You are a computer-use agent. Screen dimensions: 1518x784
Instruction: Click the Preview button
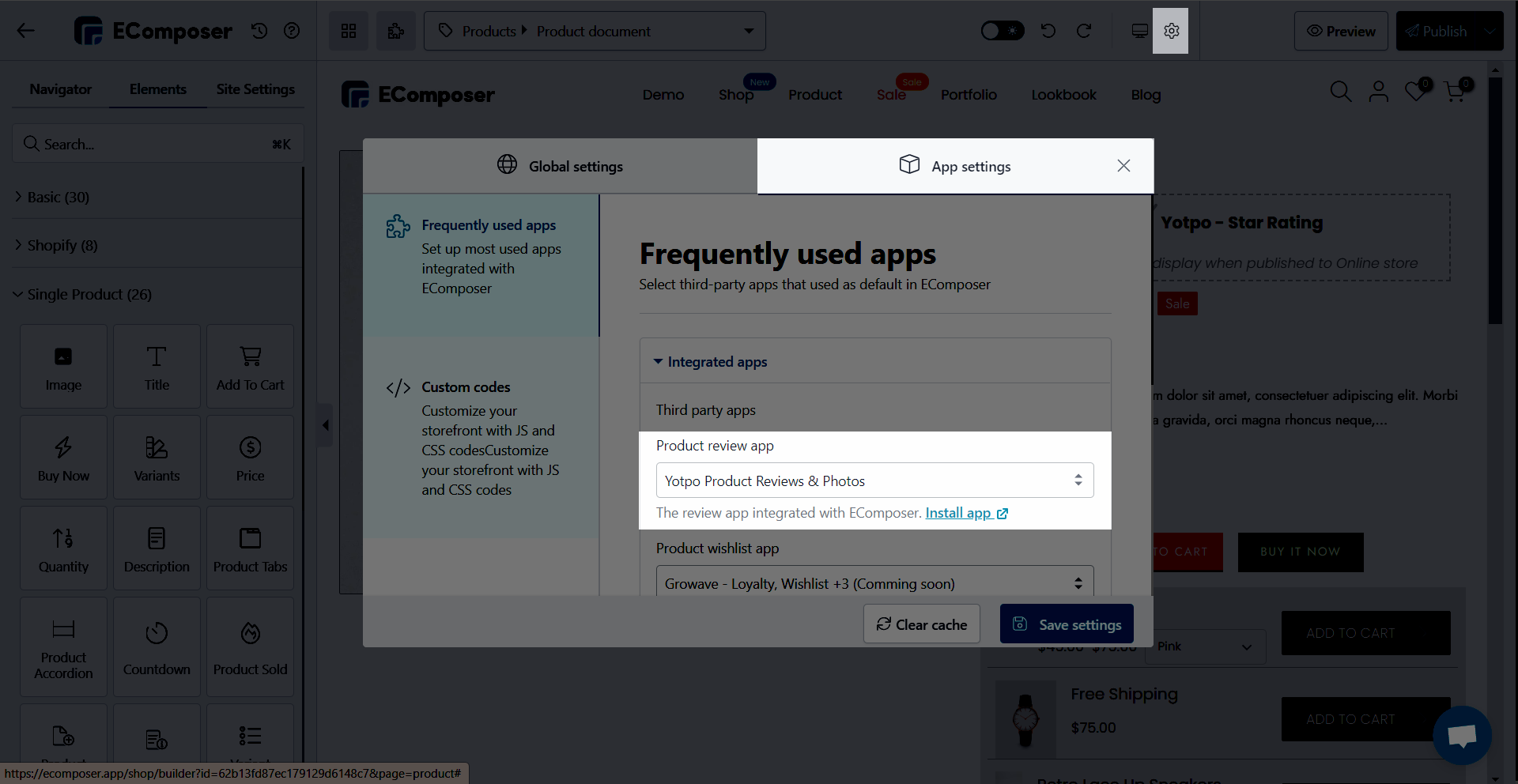[x=1341, y=31]
